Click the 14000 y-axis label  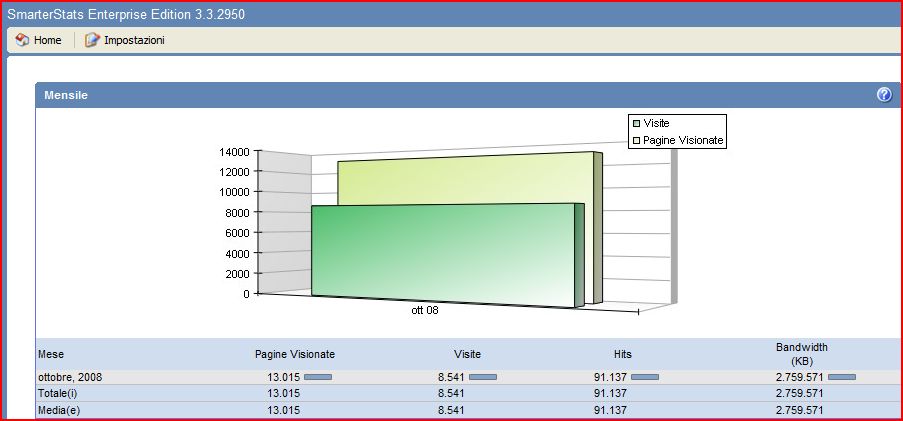tap(234, 152)
